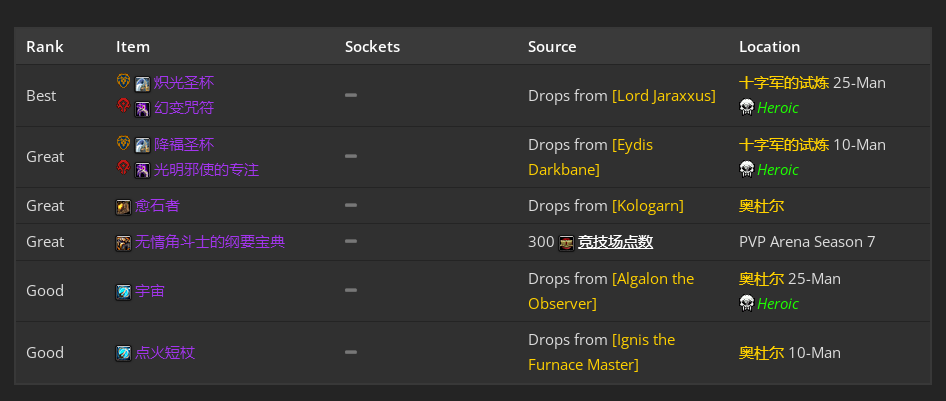Click the Horde faction icon beside 光明邪使的专注
Screen dimensions: 946x401
tap(124, 168)
